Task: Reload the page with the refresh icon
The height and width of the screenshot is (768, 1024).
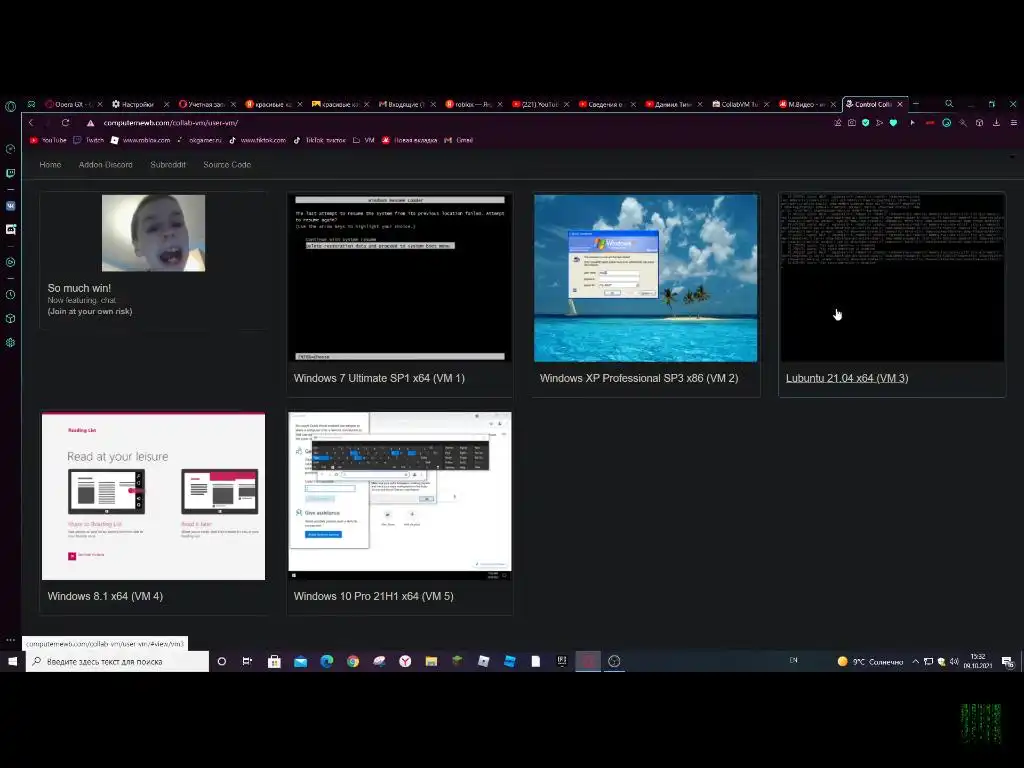Action: tap(65, 123)
